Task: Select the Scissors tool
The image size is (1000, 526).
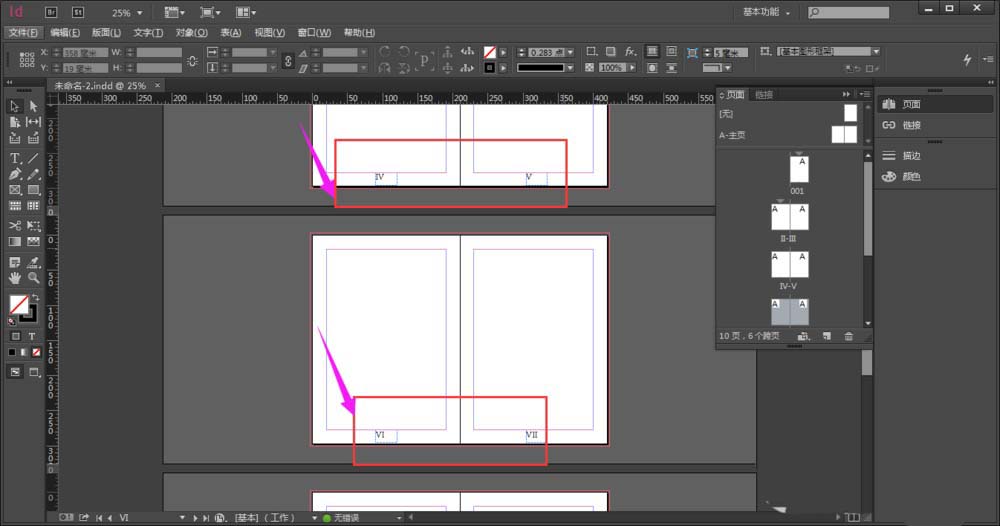Action: 15,226
